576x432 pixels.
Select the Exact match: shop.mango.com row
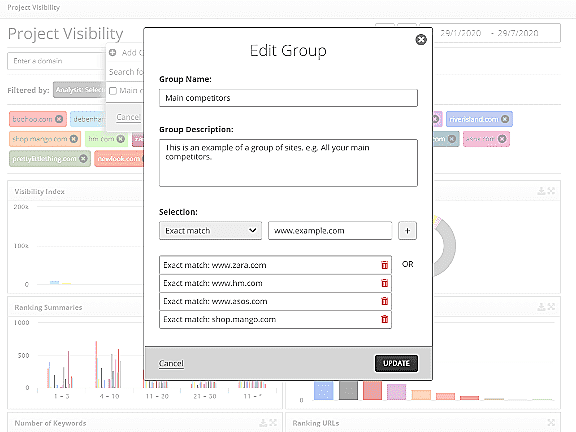click(x=275, y=319)
